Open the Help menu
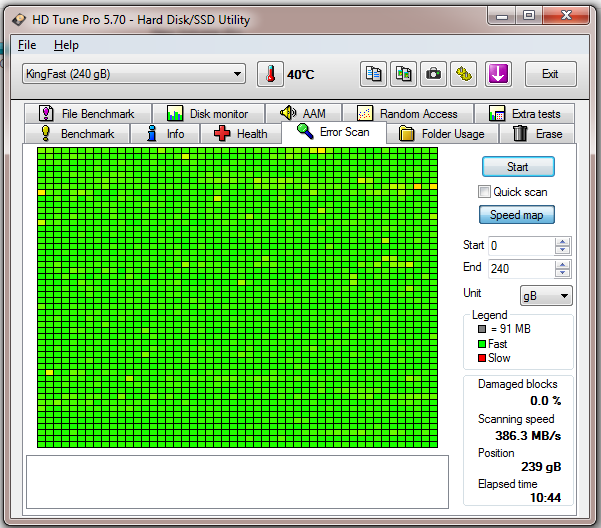This screenshot has width=601, height=528. tap(66, 45)
